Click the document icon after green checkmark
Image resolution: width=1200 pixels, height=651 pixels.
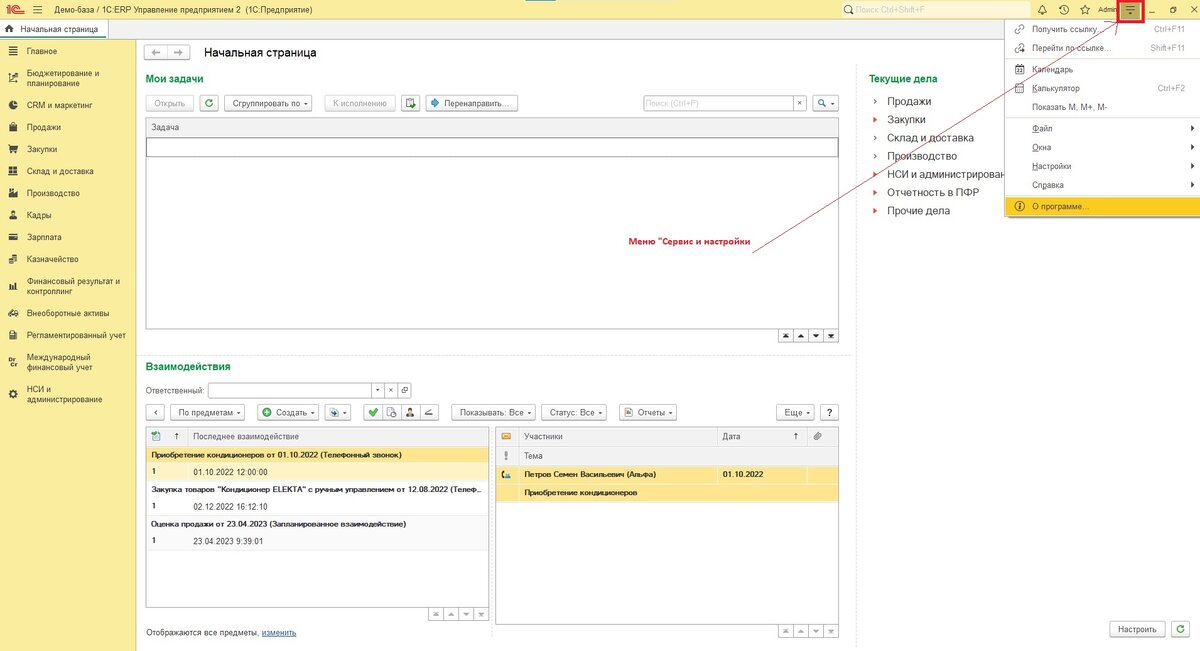(391, 412)
